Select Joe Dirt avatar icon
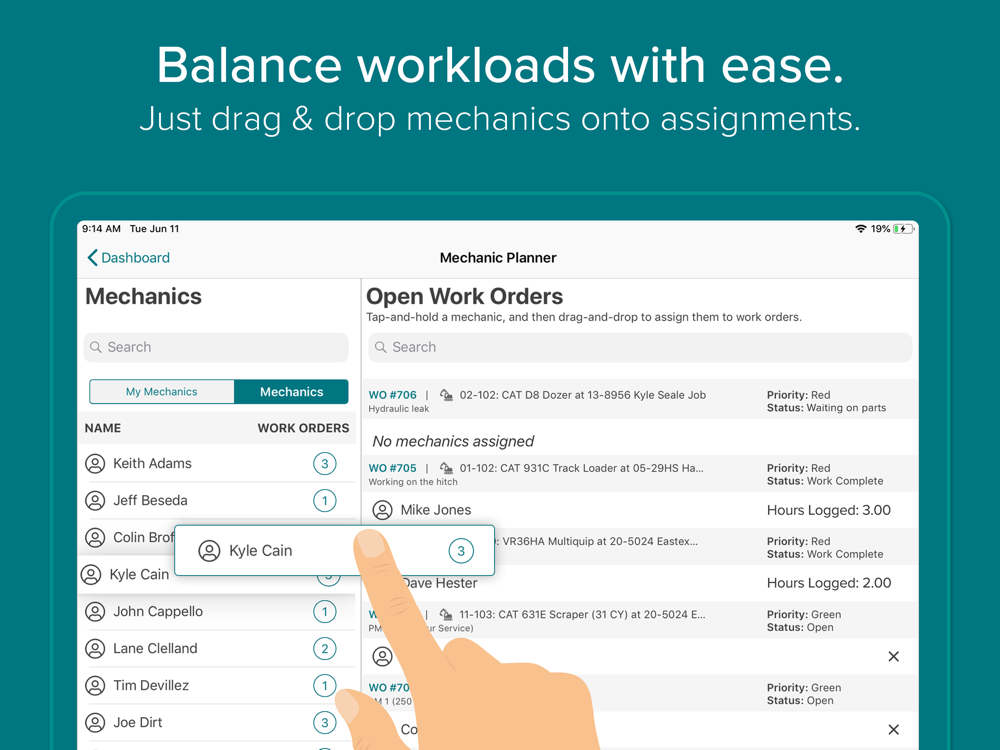This screenshot has width=1000, height=750. click(95, 723)
